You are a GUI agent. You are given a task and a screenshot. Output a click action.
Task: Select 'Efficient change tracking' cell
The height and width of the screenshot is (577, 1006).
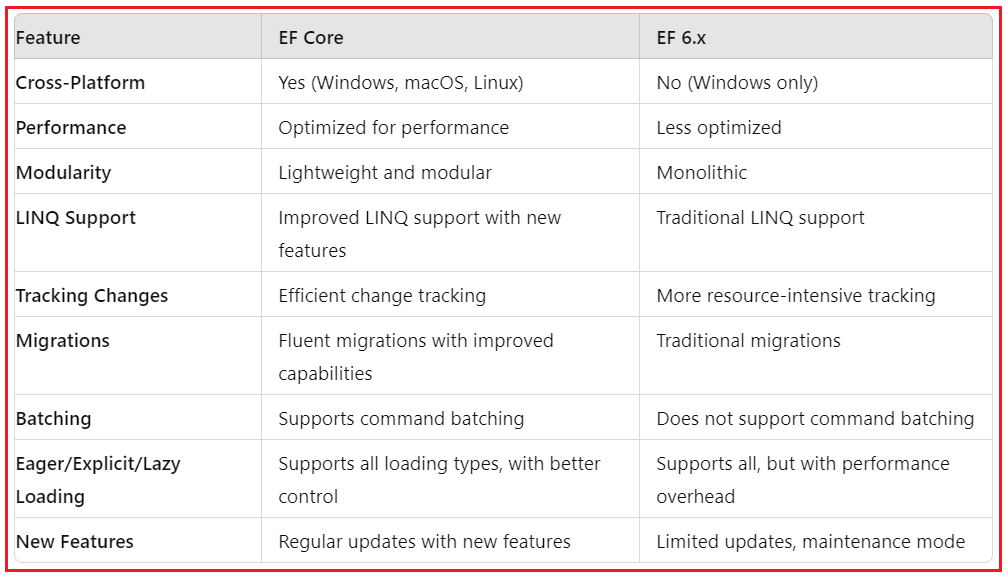[382, 296]
